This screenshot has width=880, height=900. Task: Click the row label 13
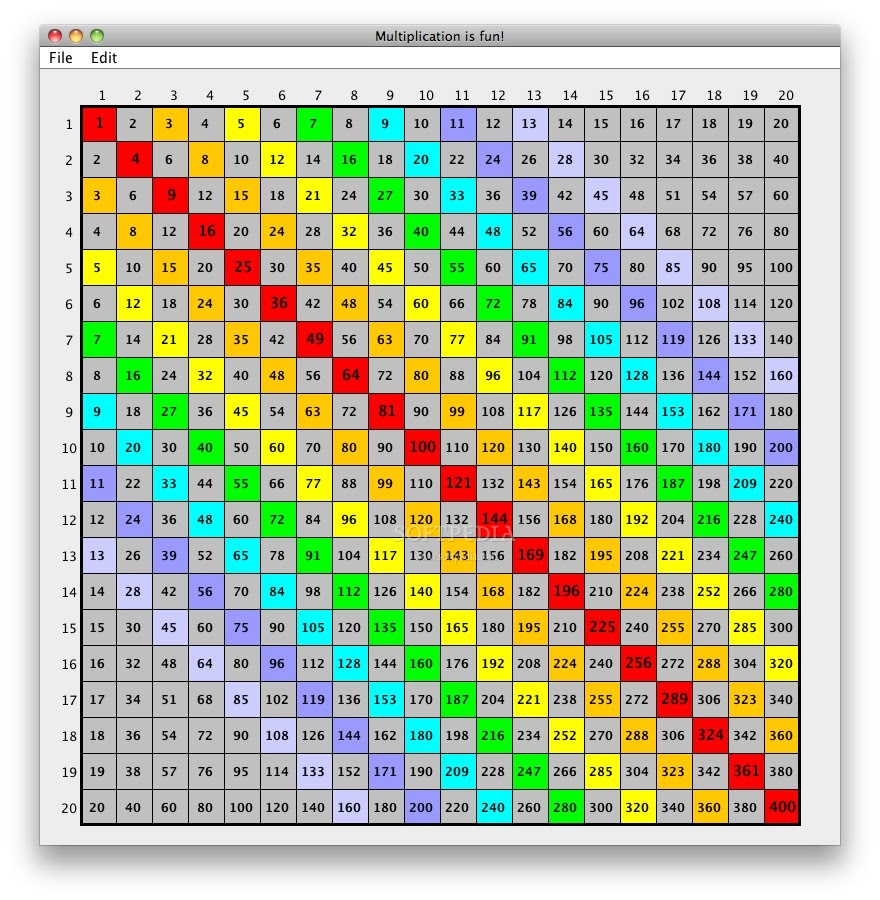click(68, 556)
